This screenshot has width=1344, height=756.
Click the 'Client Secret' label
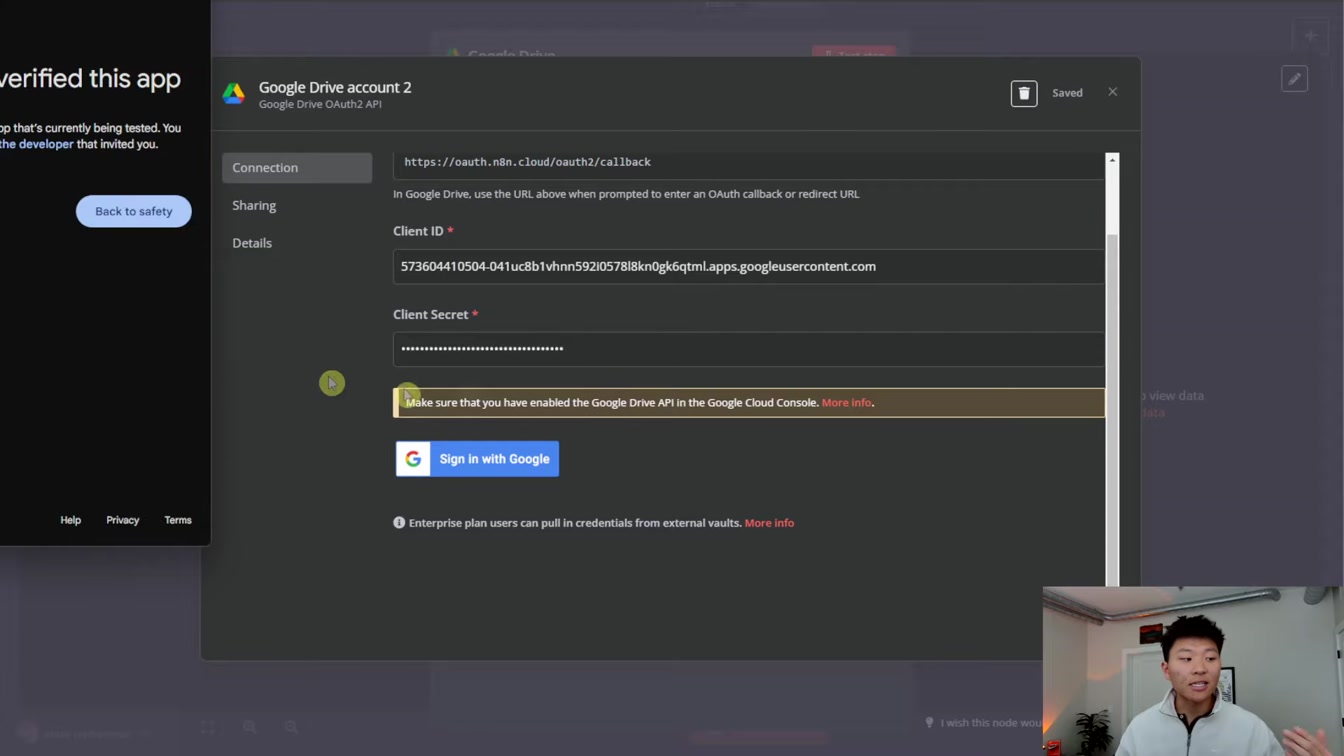pyautogui.click(x=431, y=314)
